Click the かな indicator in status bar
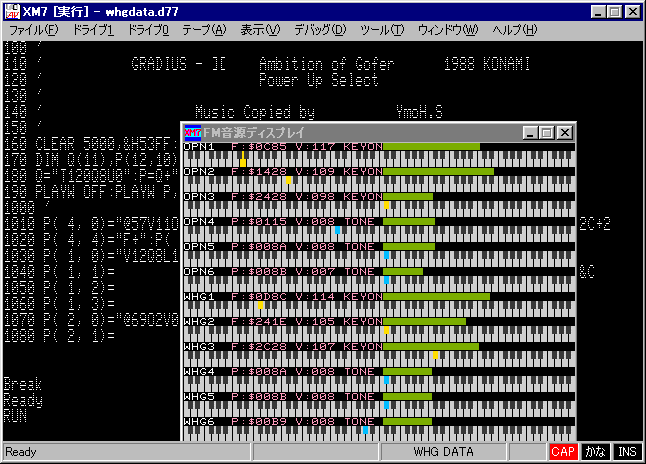The image size is (646, 464). 596,452
